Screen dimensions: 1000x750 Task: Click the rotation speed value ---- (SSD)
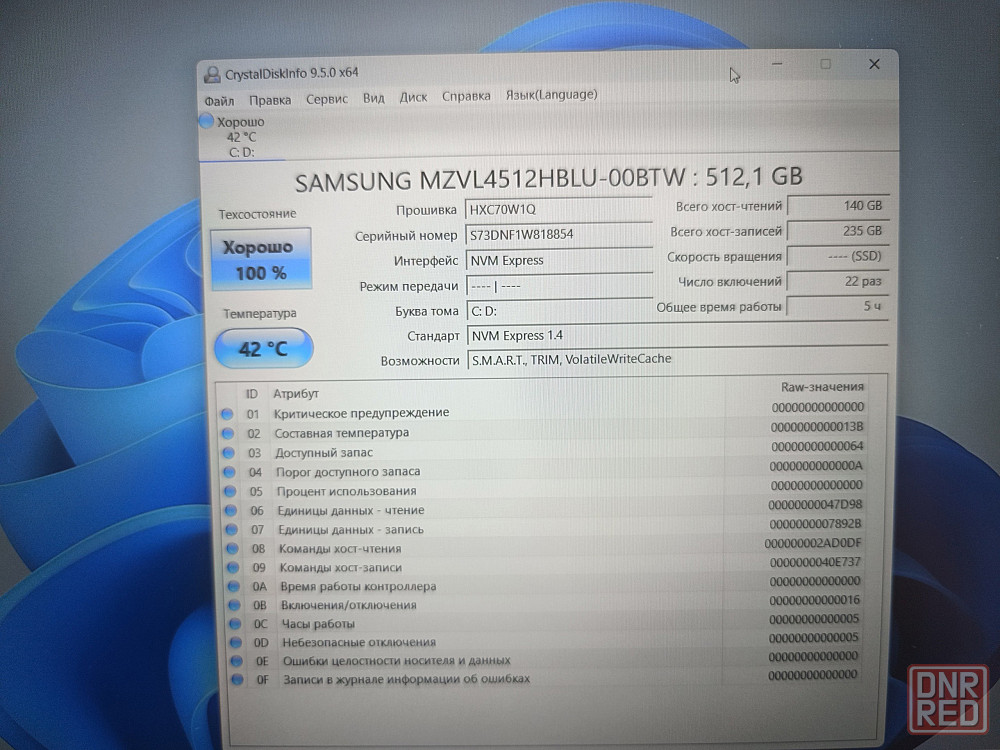click(837, 256)
